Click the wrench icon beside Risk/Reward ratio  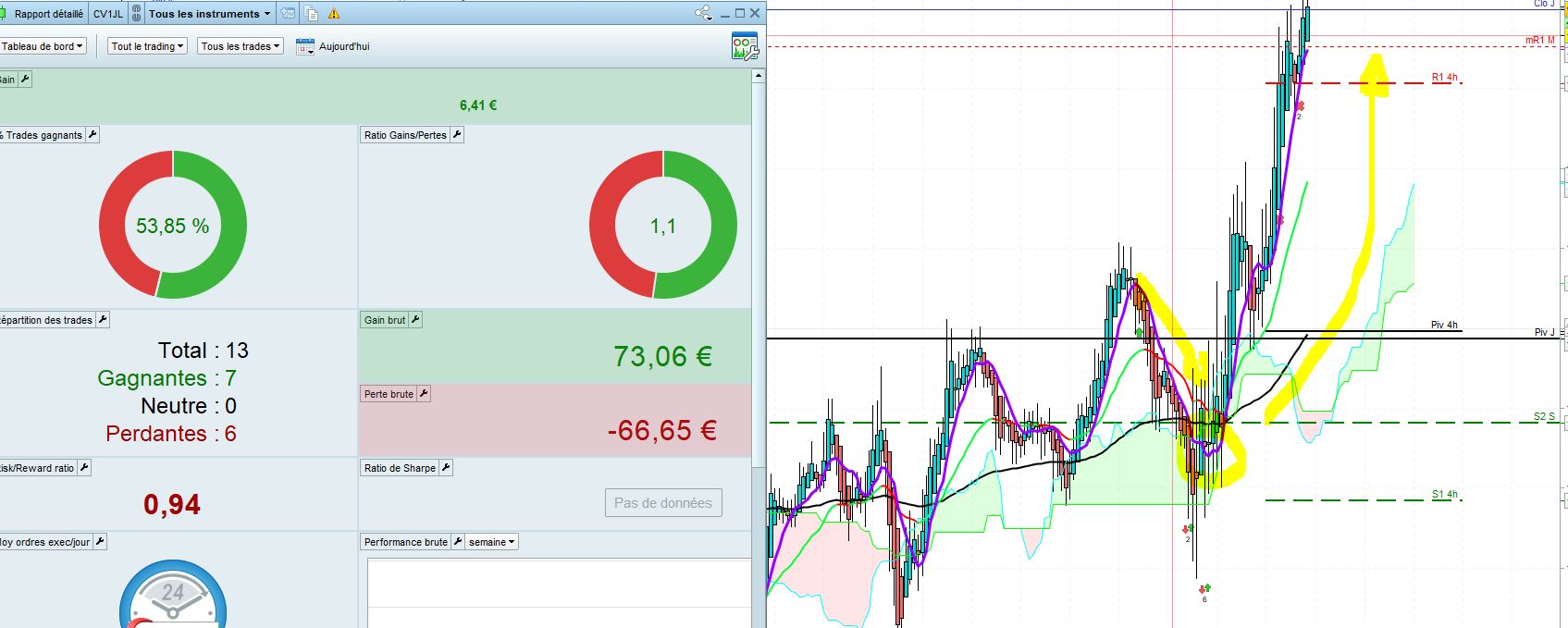(x=84, y=468)
